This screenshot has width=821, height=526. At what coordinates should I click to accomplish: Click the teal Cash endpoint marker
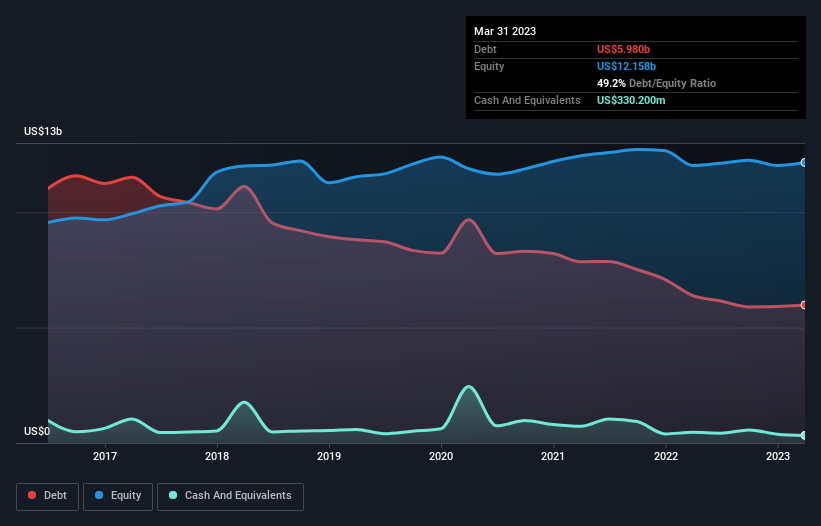pos(804,435)
